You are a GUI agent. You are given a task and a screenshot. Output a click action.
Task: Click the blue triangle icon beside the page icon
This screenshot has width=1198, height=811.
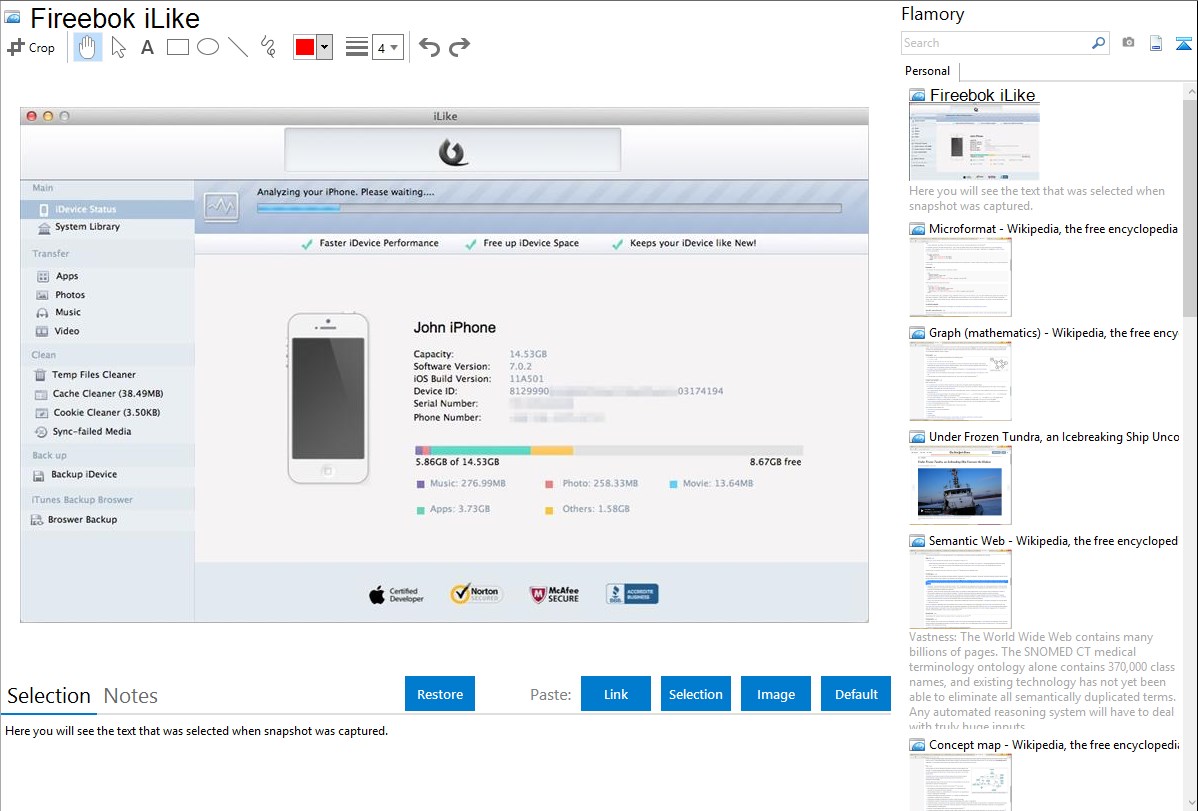[x=1183, y=43]
